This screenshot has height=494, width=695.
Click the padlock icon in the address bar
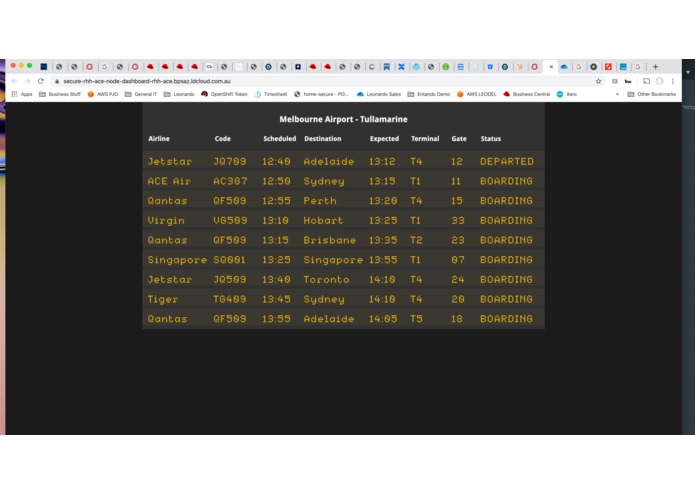(57, 81)
